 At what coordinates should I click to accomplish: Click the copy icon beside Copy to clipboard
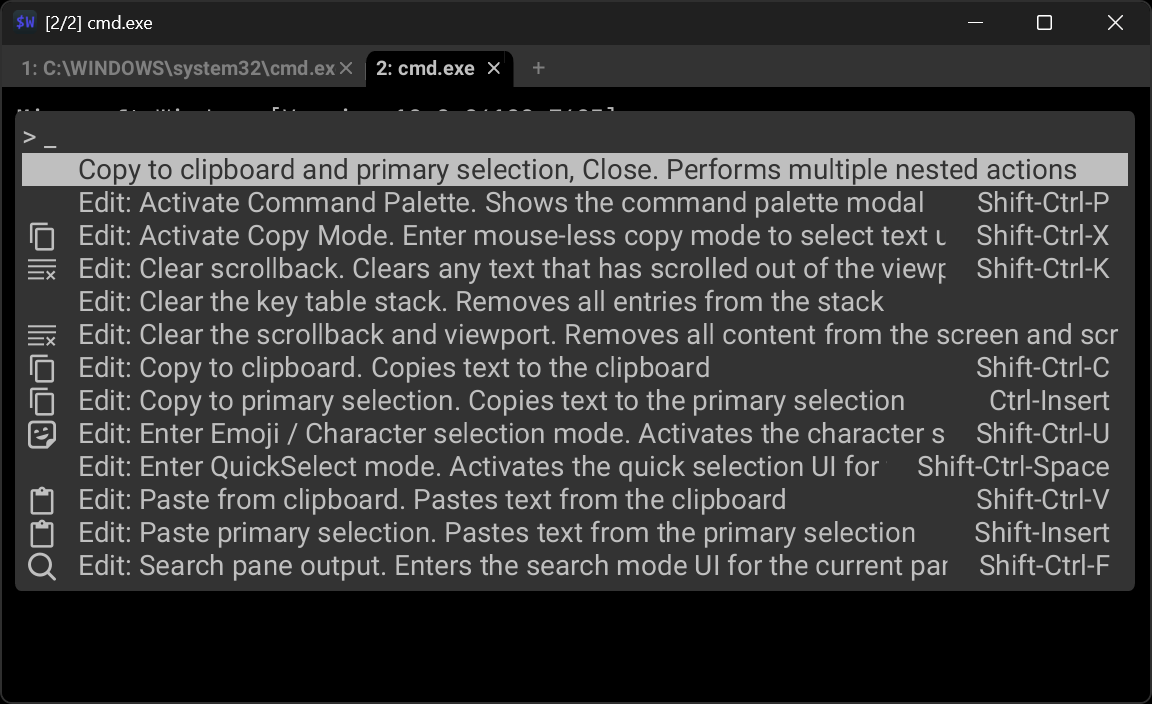pos(41,369)
